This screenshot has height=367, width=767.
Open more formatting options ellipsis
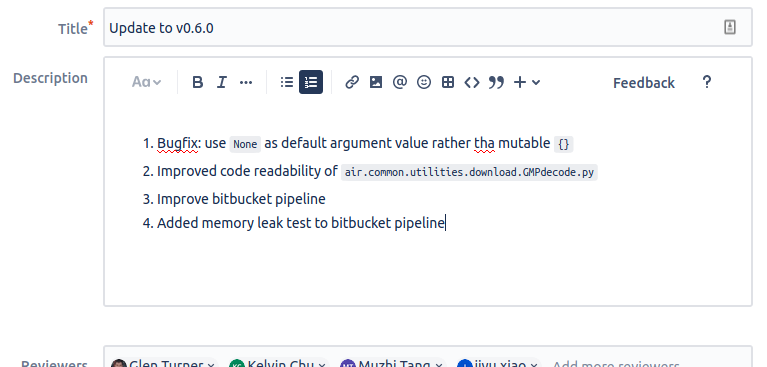[246, 82]
